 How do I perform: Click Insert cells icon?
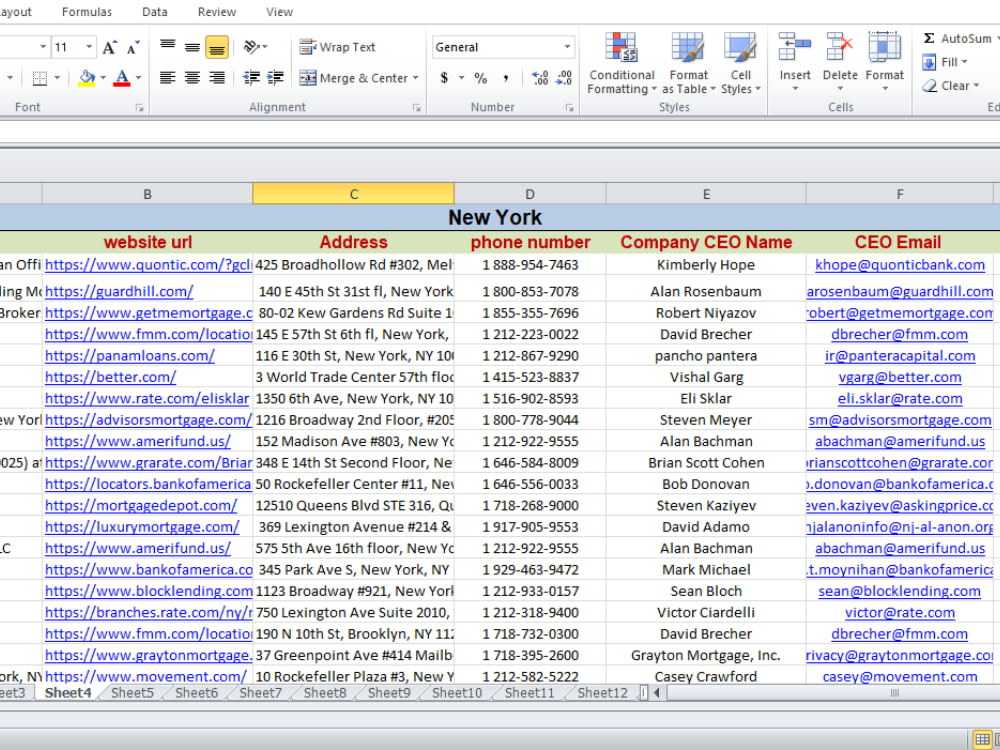[x=795, y=48]
